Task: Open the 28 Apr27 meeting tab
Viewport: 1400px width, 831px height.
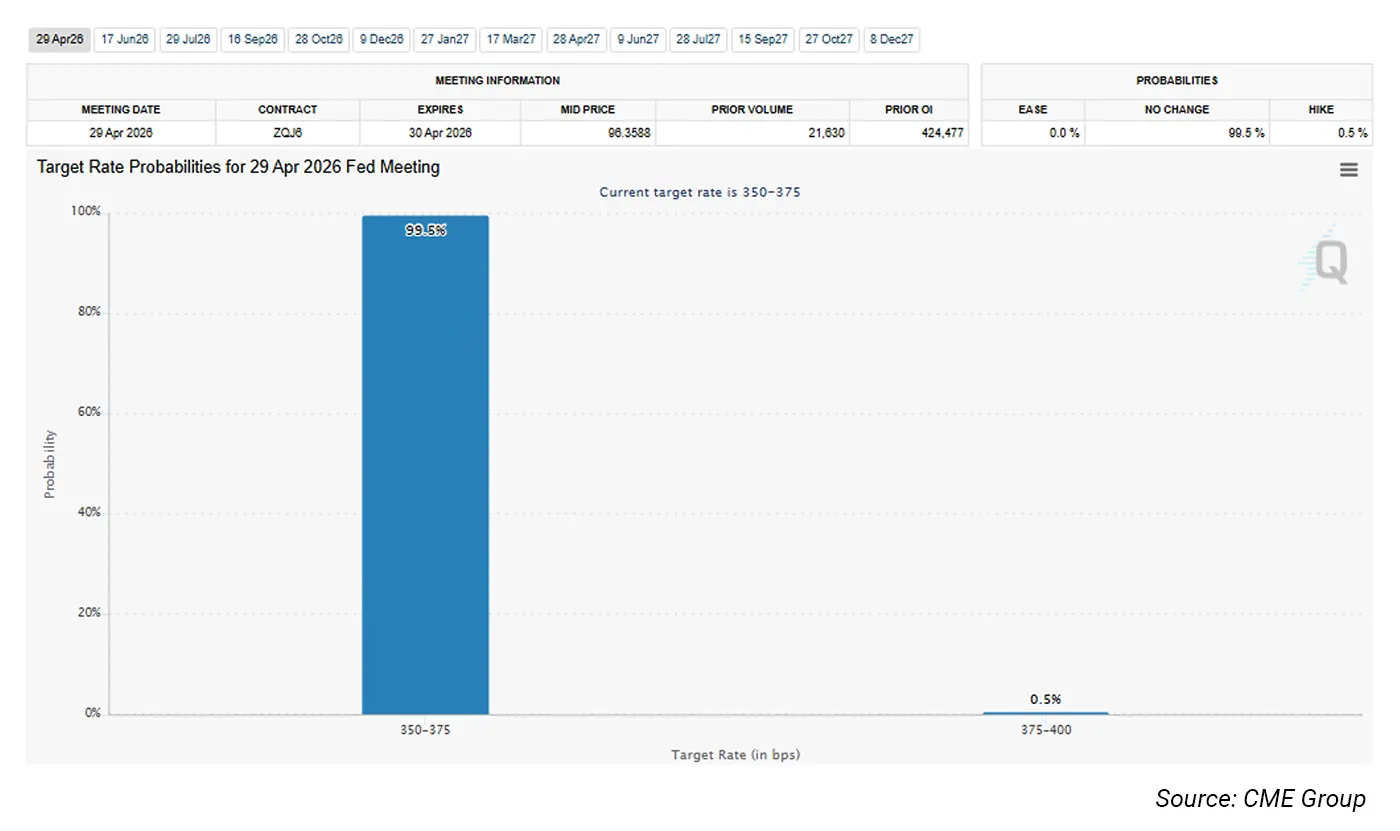Action: [x=577, y=40]
